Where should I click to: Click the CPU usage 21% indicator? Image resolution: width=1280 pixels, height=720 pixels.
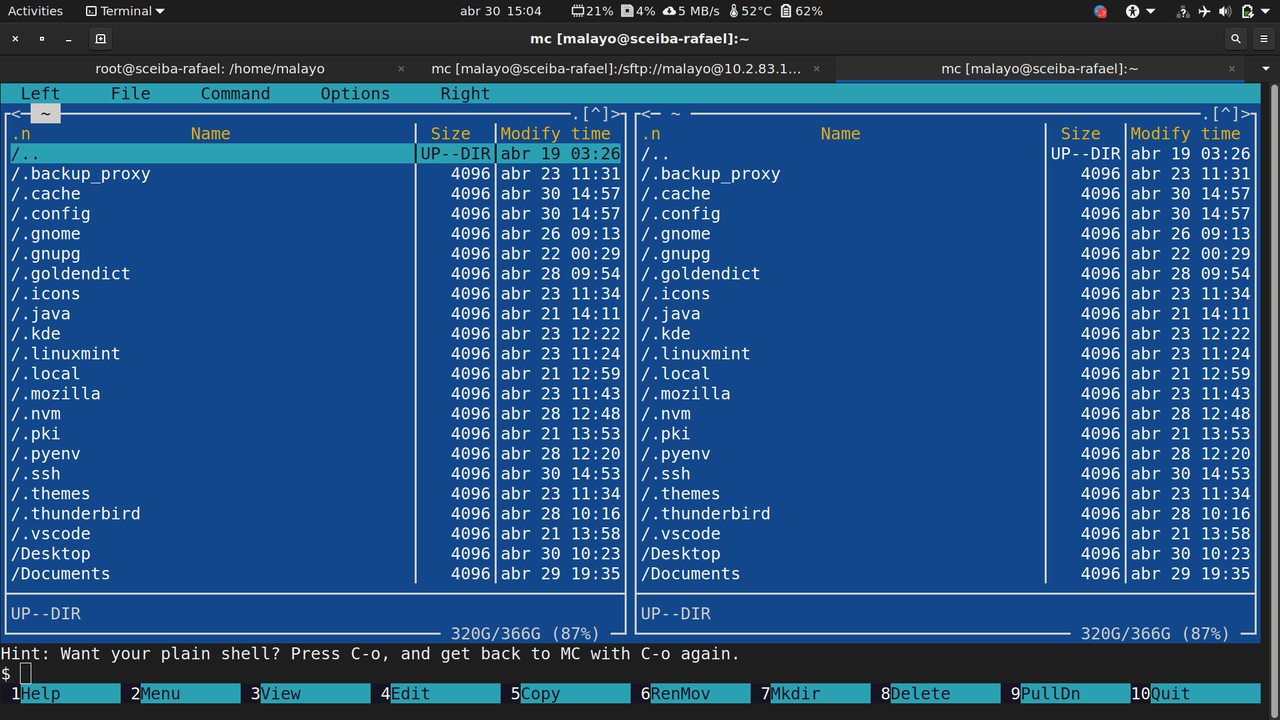(592, 11)
